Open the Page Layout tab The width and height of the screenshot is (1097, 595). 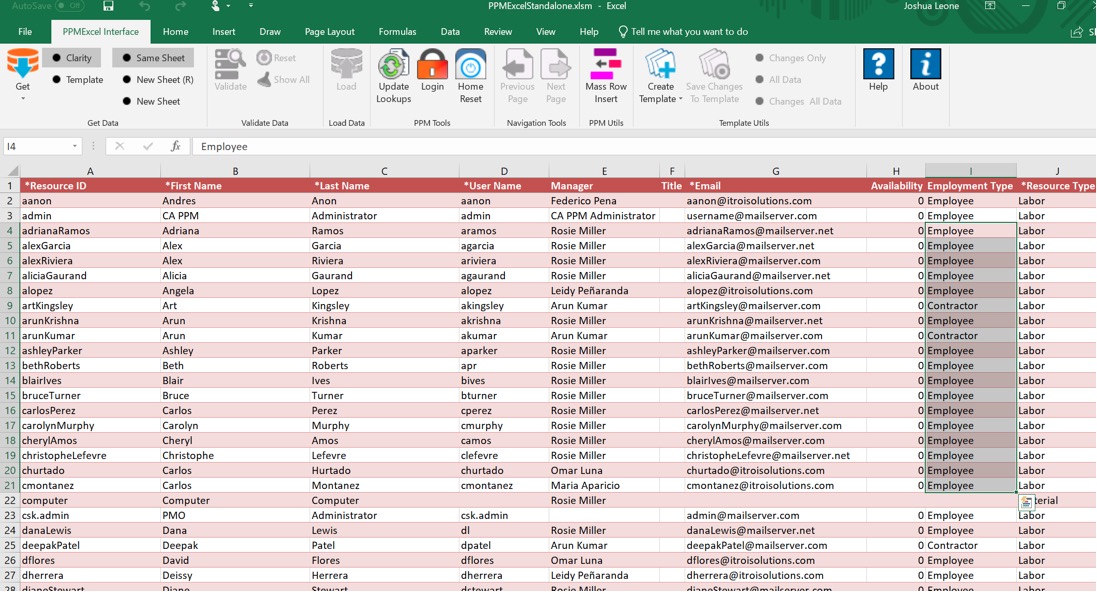point(330,32)
